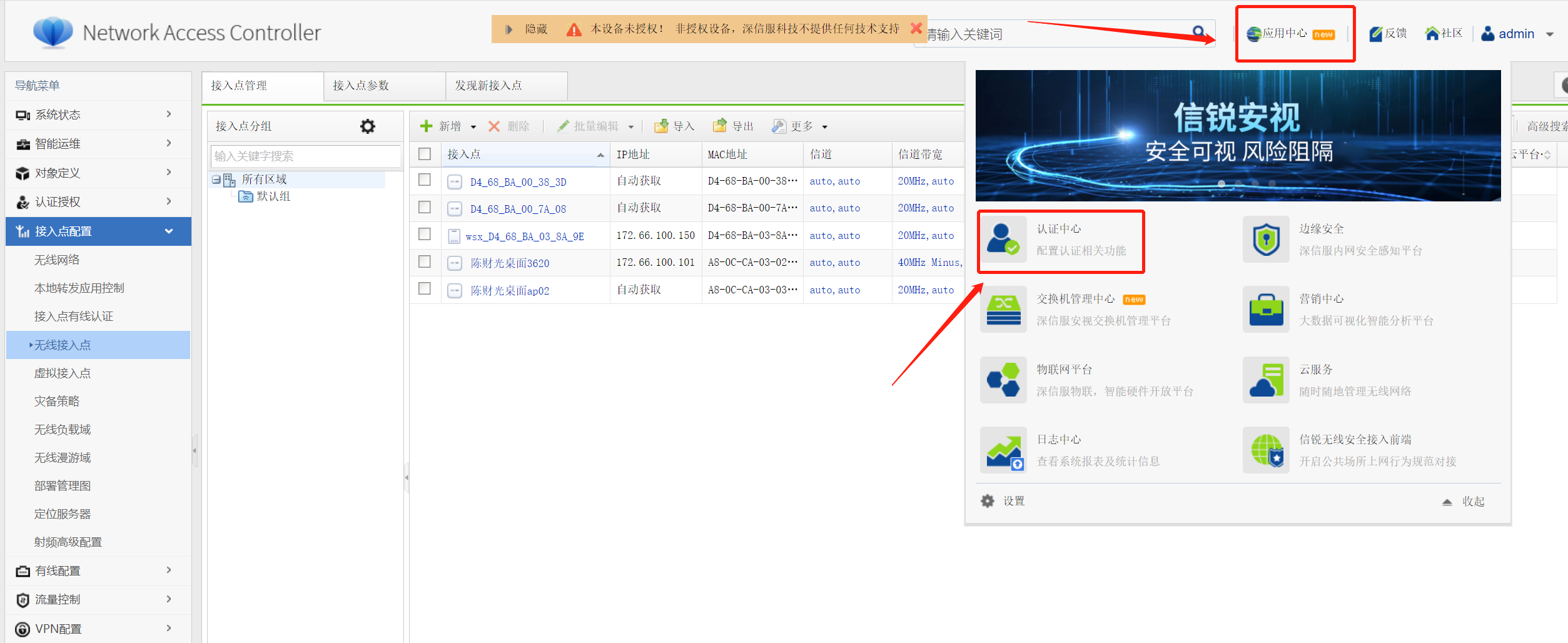Click the admin user icon
The image size is (1568, 643).
click(x=1488, y=34)
